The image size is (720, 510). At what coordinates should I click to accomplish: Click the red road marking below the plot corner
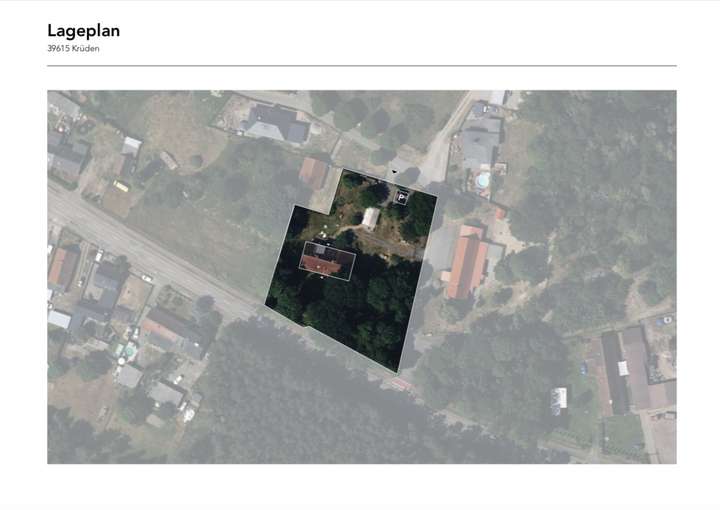(402, 384)
